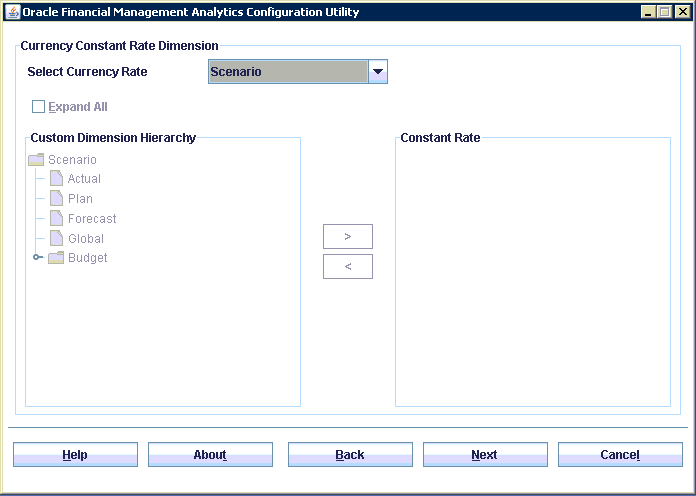696x496 pixels.
Task: Maximize the Configuration Utility window
Action: pos(665,12)
